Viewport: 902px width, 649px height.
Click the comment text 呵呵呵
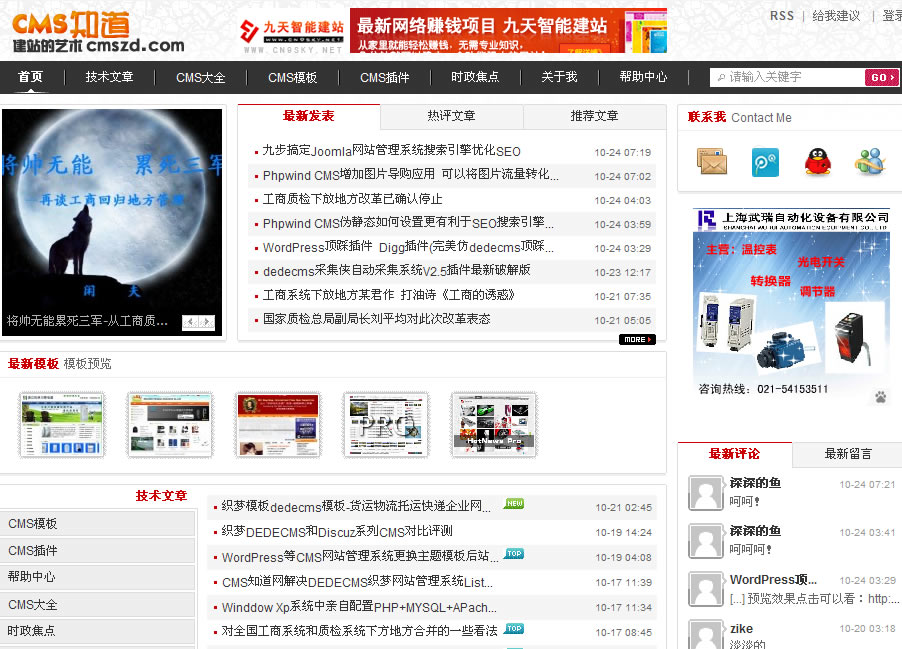(751, 549)
